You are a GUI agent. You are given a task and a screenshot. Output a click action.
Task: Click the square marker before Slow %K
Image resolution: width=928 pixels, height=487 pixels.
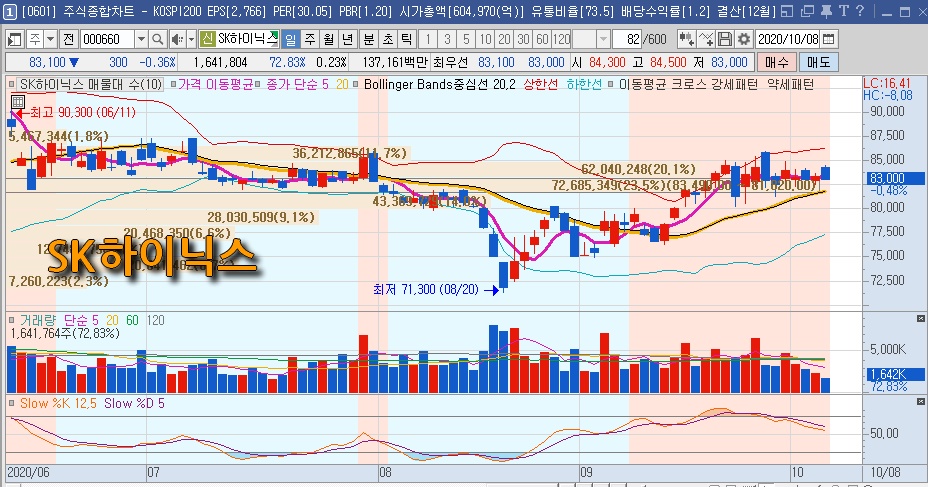(12, 403)
